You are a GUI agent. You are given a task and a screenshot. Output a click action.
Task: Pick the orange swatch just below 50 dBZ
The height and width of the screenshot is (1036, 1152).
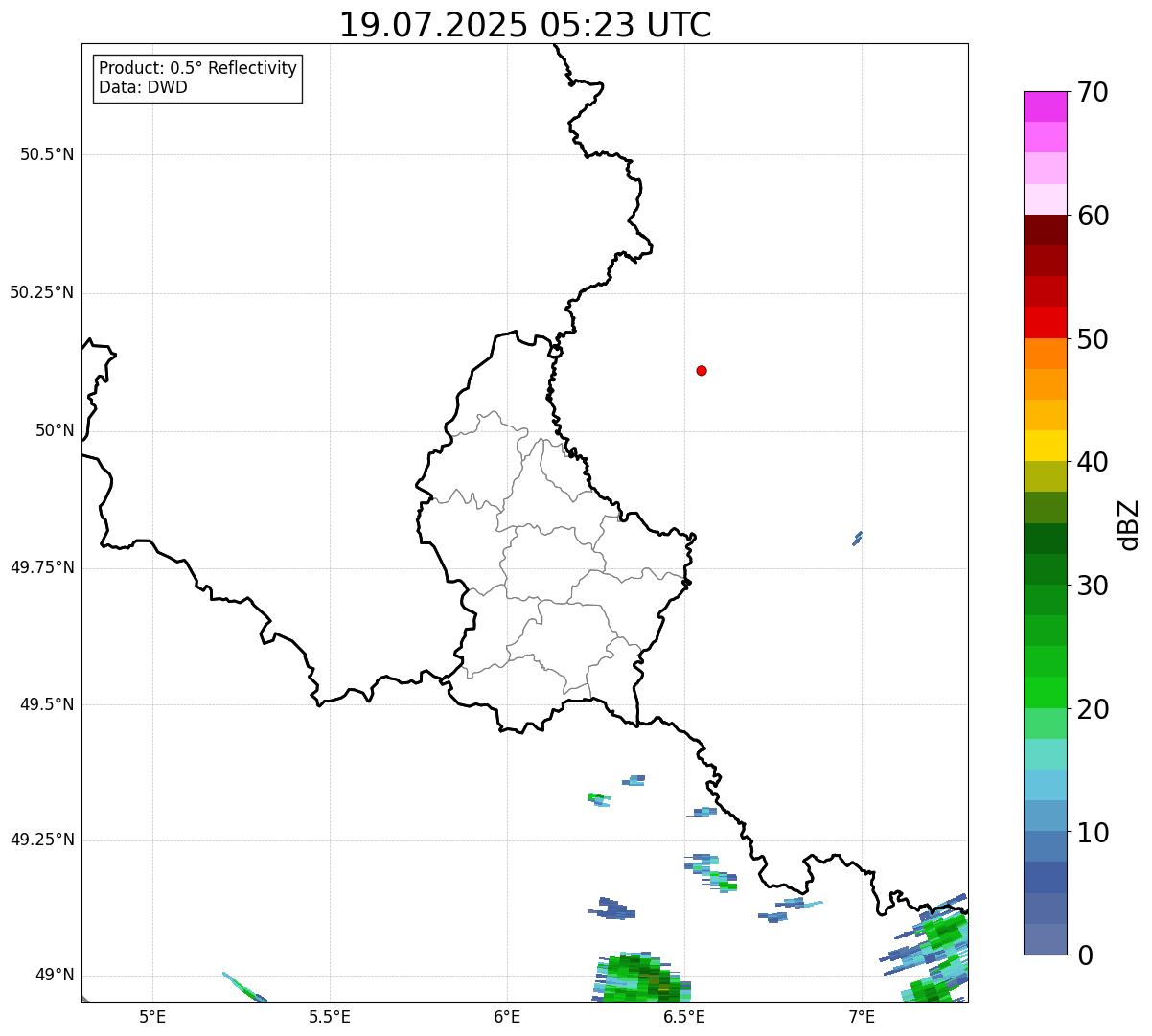tap(1046, 354)
